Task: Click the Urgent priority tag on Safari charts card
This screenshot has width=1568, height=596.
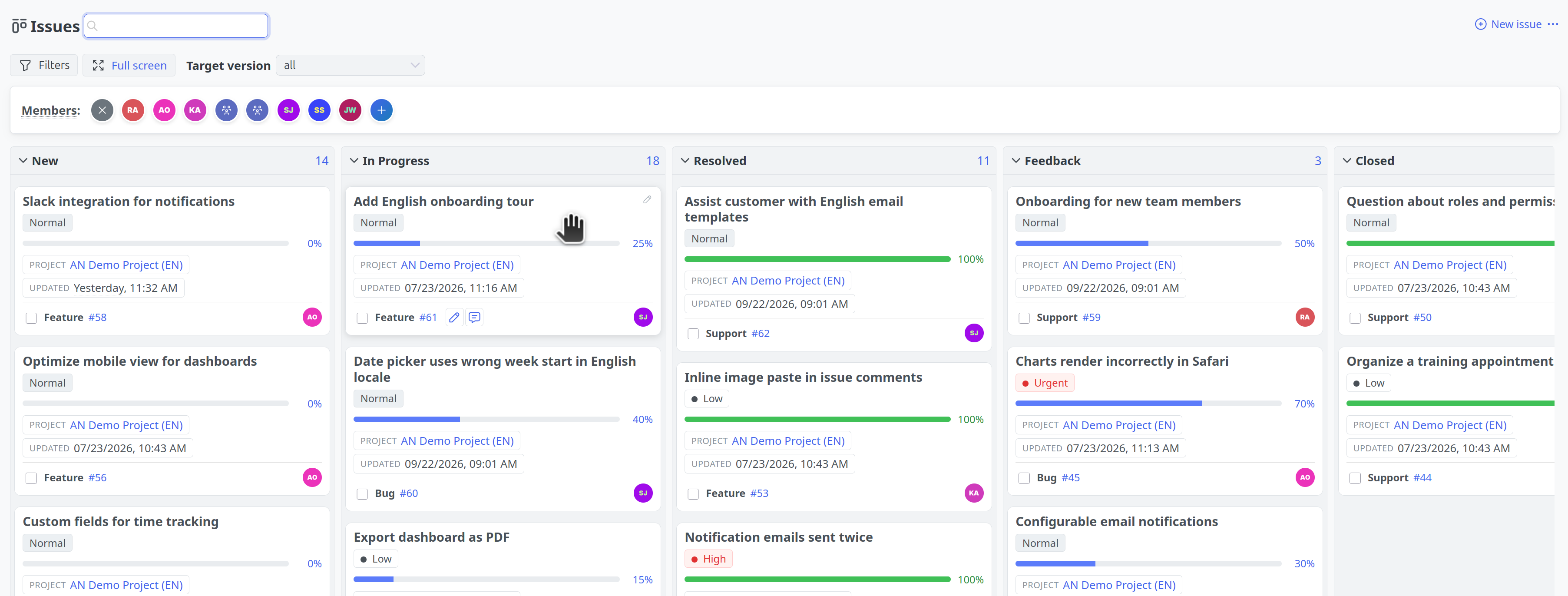Action: (x=1045, y=383)
